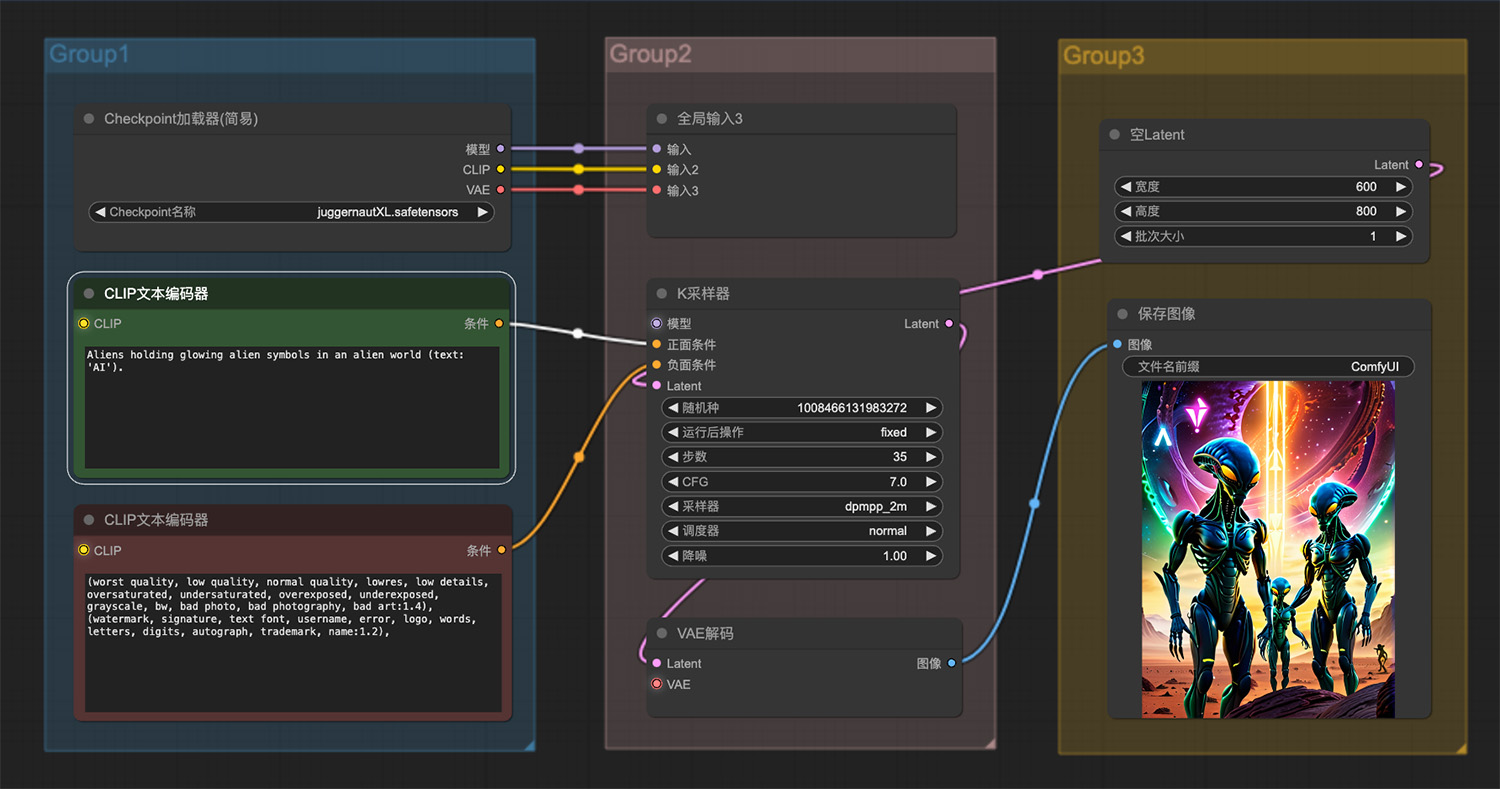Collapse the 保存图像 node via its dot
The width and height of the screenshot is (1500, 789).
1122,314
